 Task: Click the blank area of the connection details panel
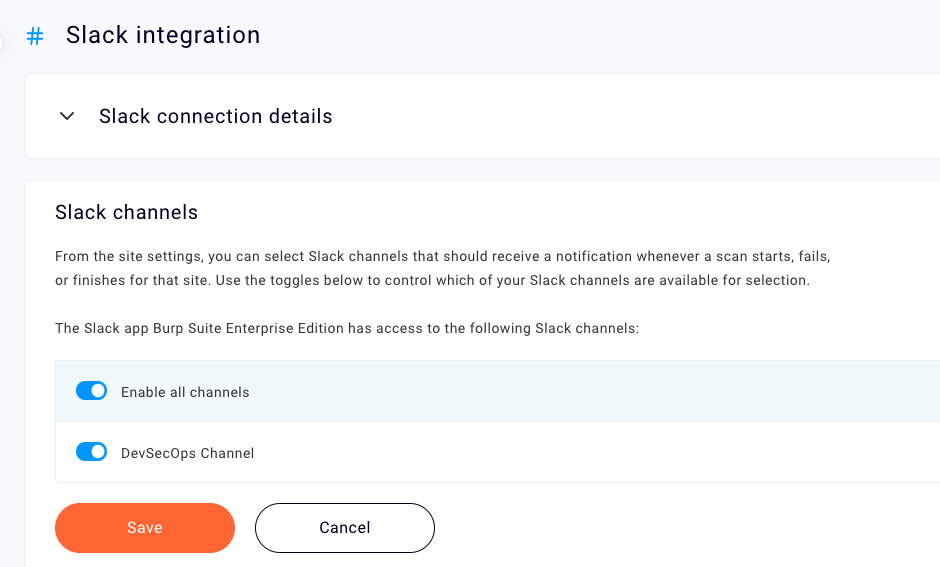(x=650, y=116)
